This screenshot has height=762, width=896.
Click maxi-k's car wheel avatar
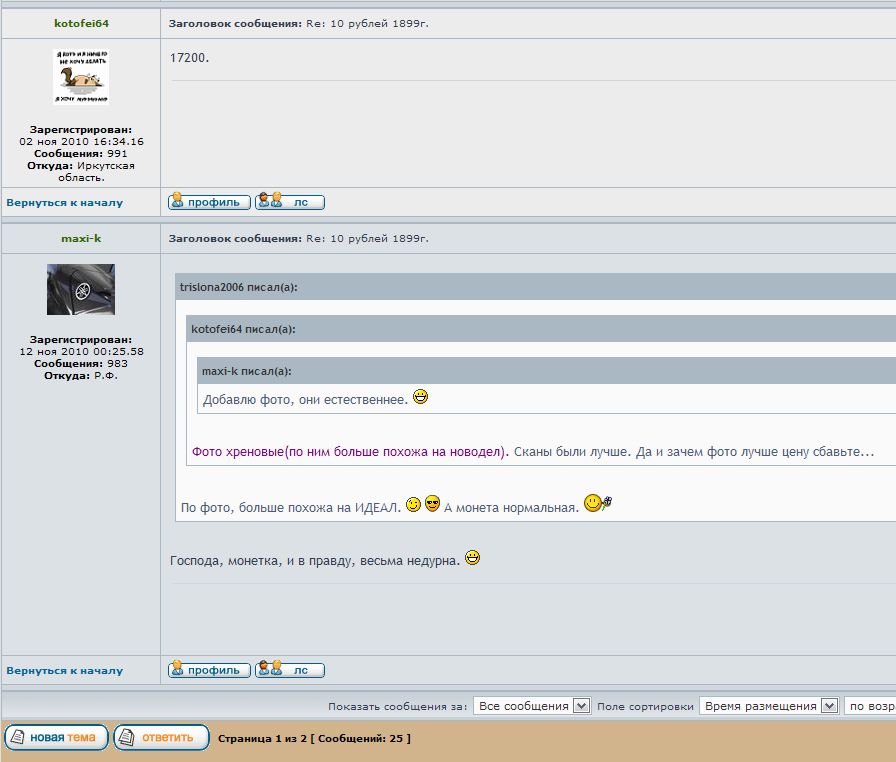point(81,290)
